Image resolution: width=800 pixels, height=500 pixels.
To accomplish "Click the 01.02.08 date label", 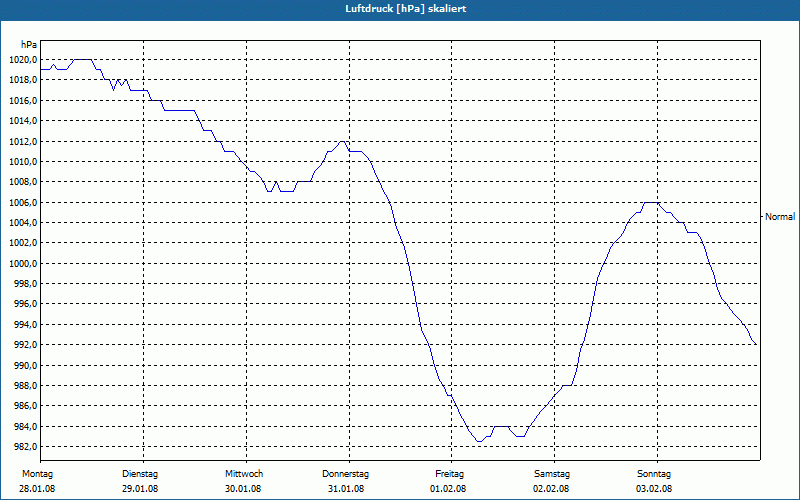I will coord(448,489).
